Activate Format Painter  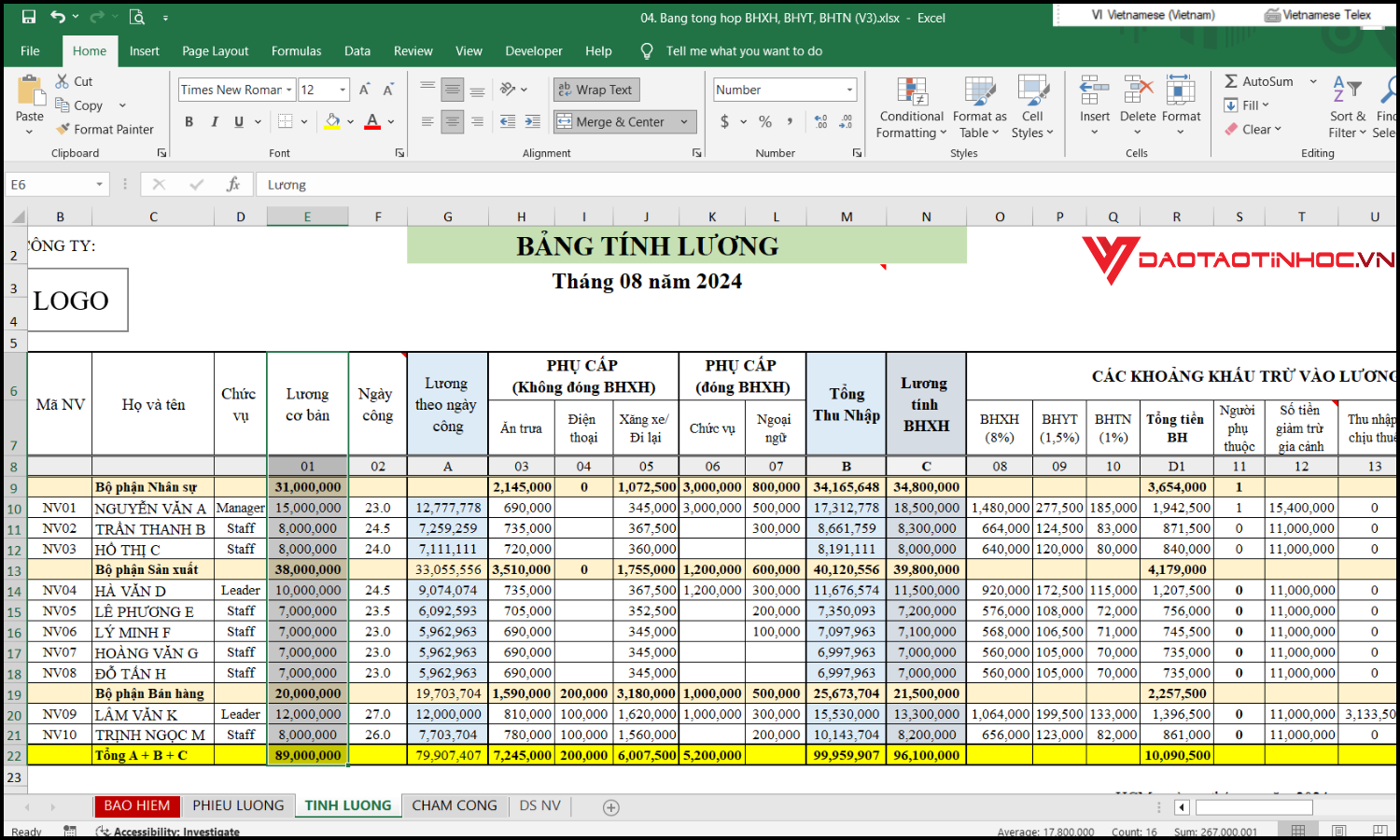pyautogui.click(x=105, y=130)
